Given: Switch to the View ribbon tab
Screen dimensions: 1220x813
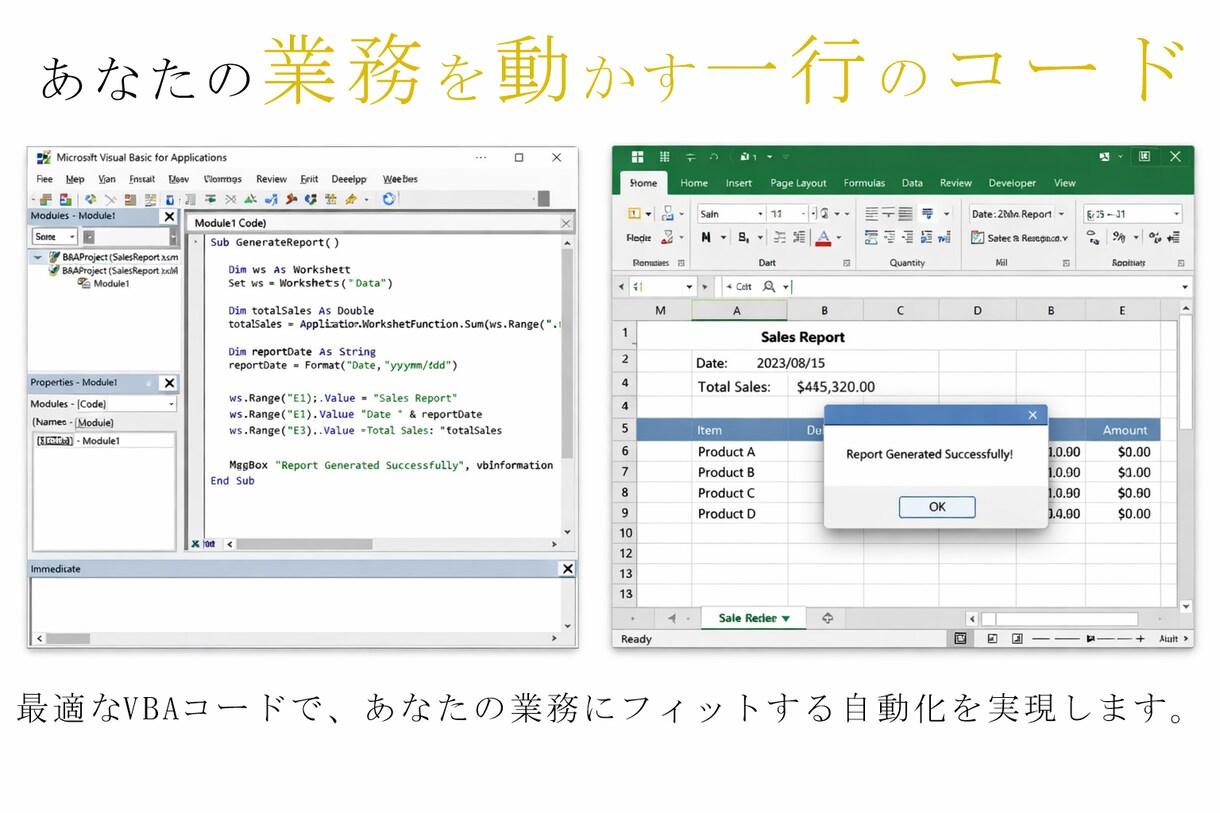Looking at the screenshot, I should click(x=1065, y=183).
